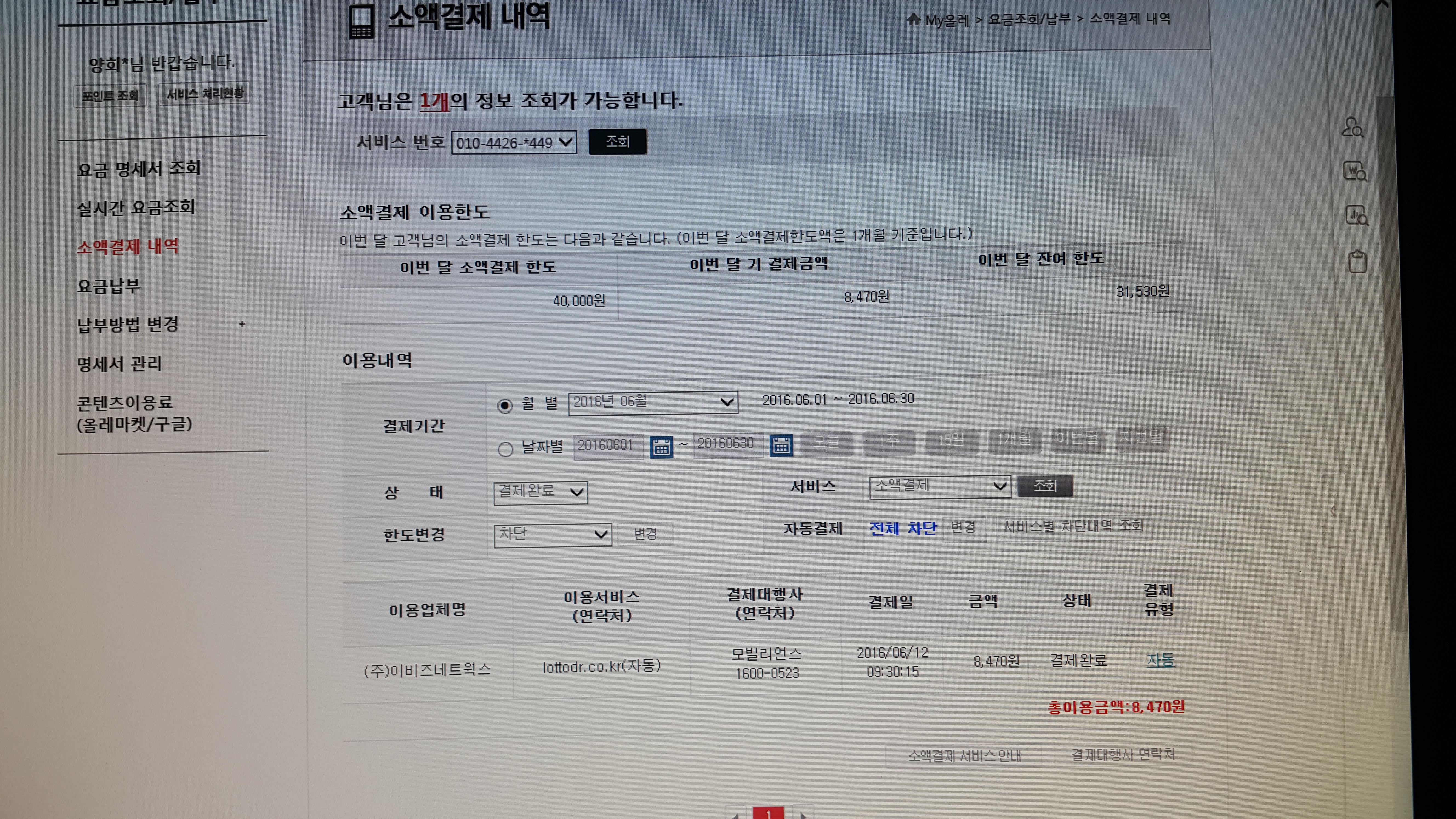Screen dimensions: 1456x819
Task: Click the chart search icon in right sidebar
Action: [1356, 215]
